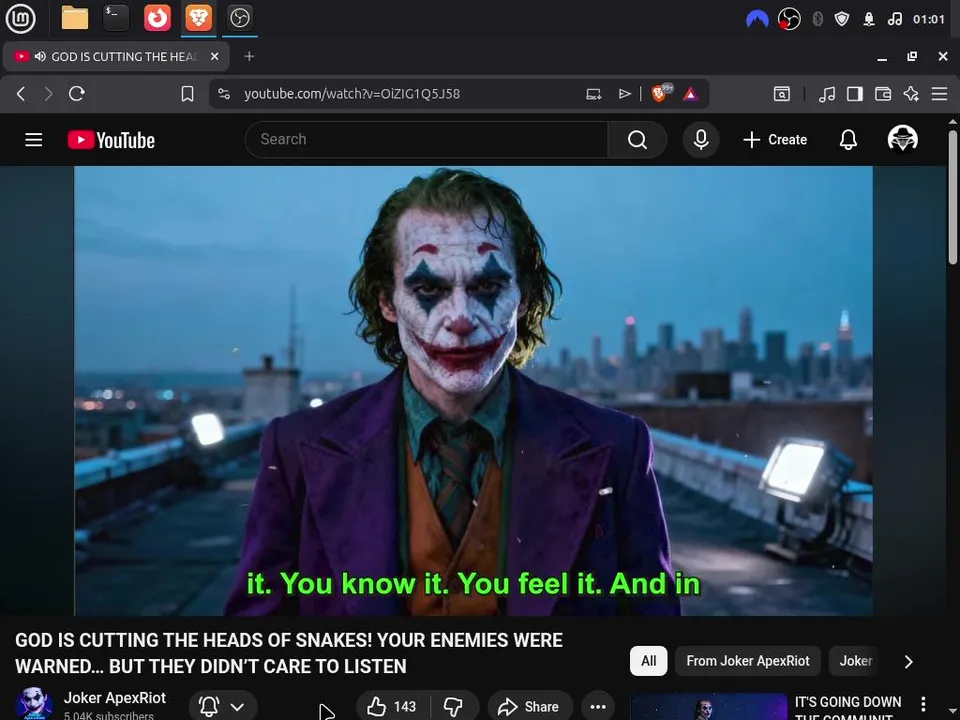Open OBS Studio panel launcher
Viewport: 960px width, 720px height.
pyautogui.click(x=239, y=18)
